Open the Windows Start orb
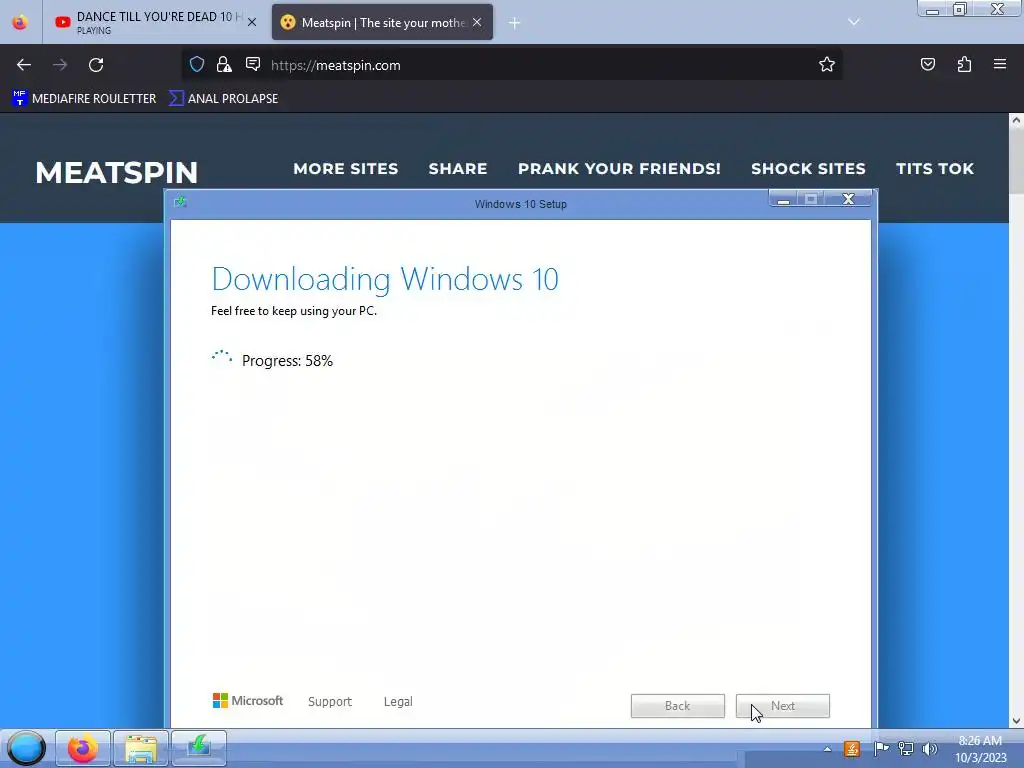This screenshot has height=768, width=1024. (26, 748)
